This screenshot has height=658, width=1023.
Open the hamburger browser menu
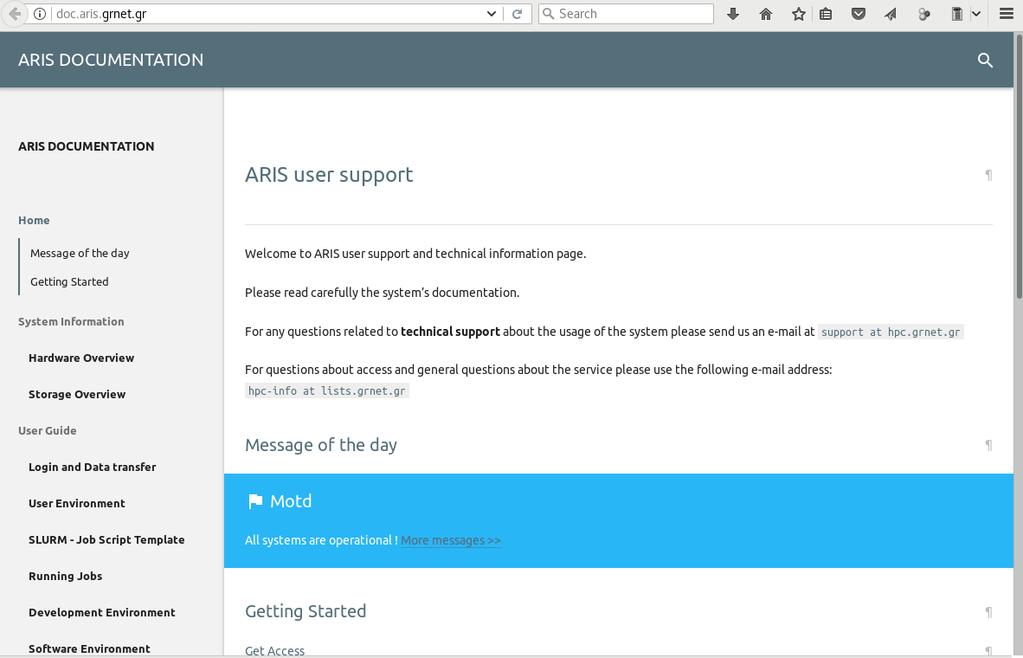point(1006,14)
